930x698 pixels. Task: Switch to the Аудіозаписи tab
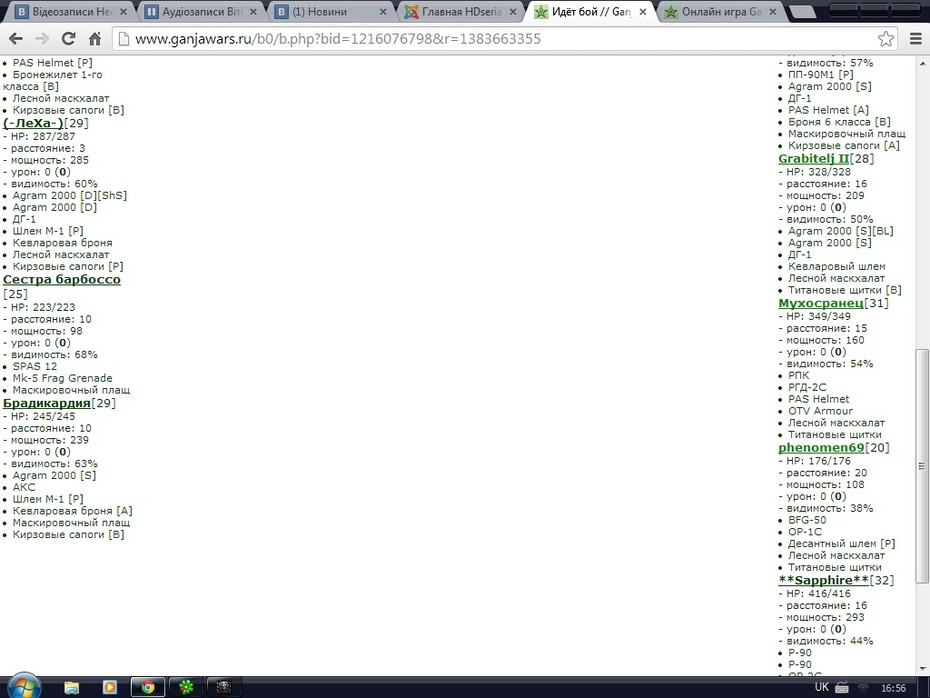point(202,11)
